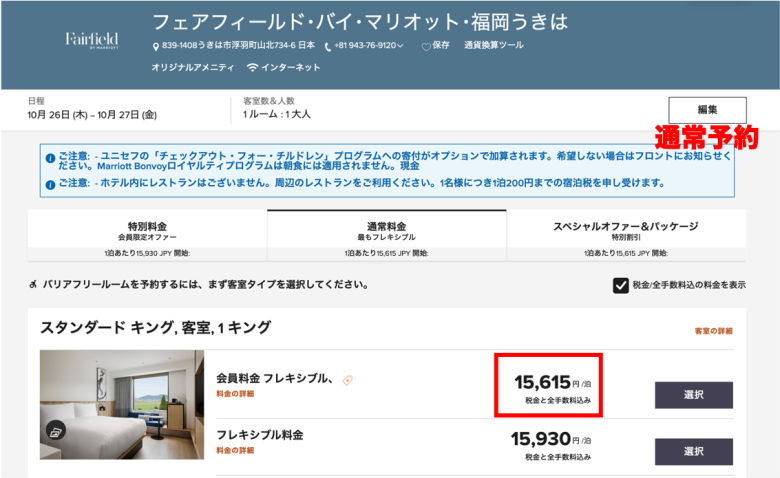Toggle 税金/全手数料込の料金を表示 checkbox
The width and height of the screenshot is (780, 478).
tap(620, 286)
